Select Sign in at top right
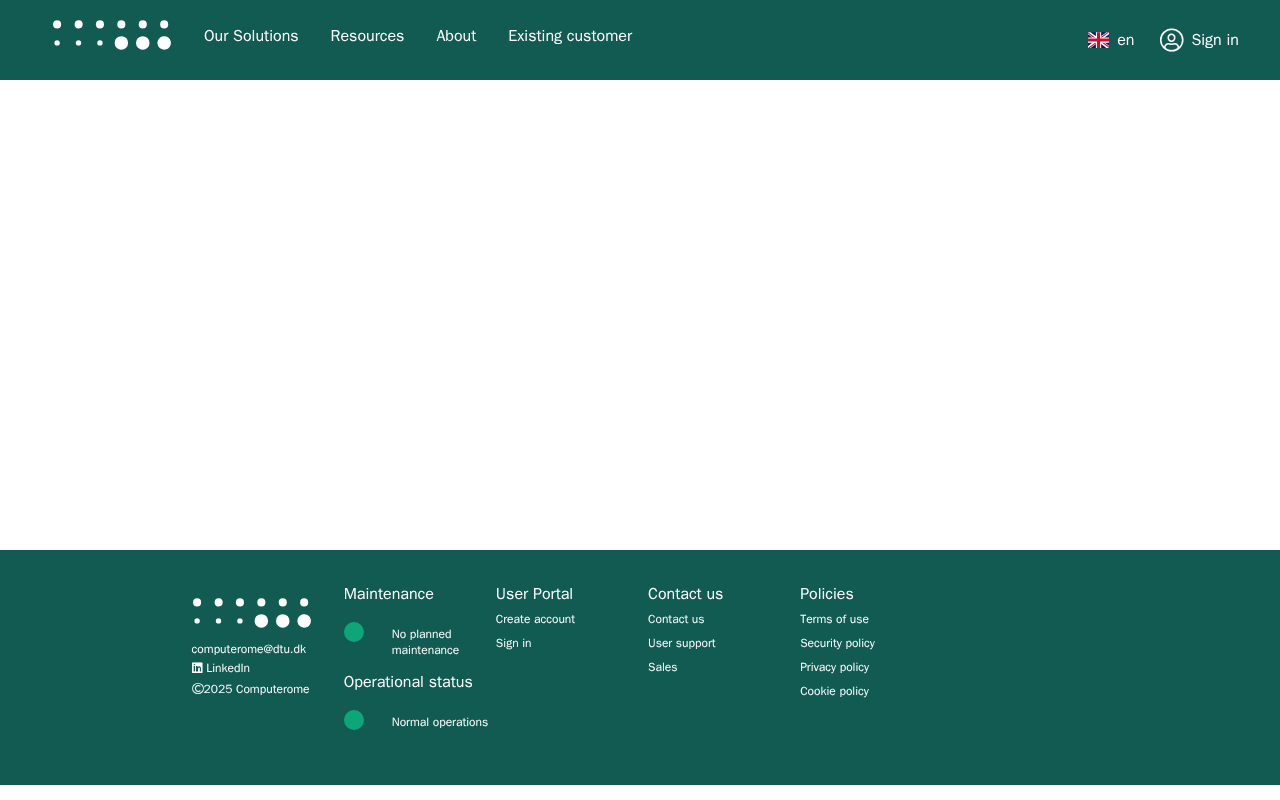The image size is (1280, 800). tap(1215, 40)
